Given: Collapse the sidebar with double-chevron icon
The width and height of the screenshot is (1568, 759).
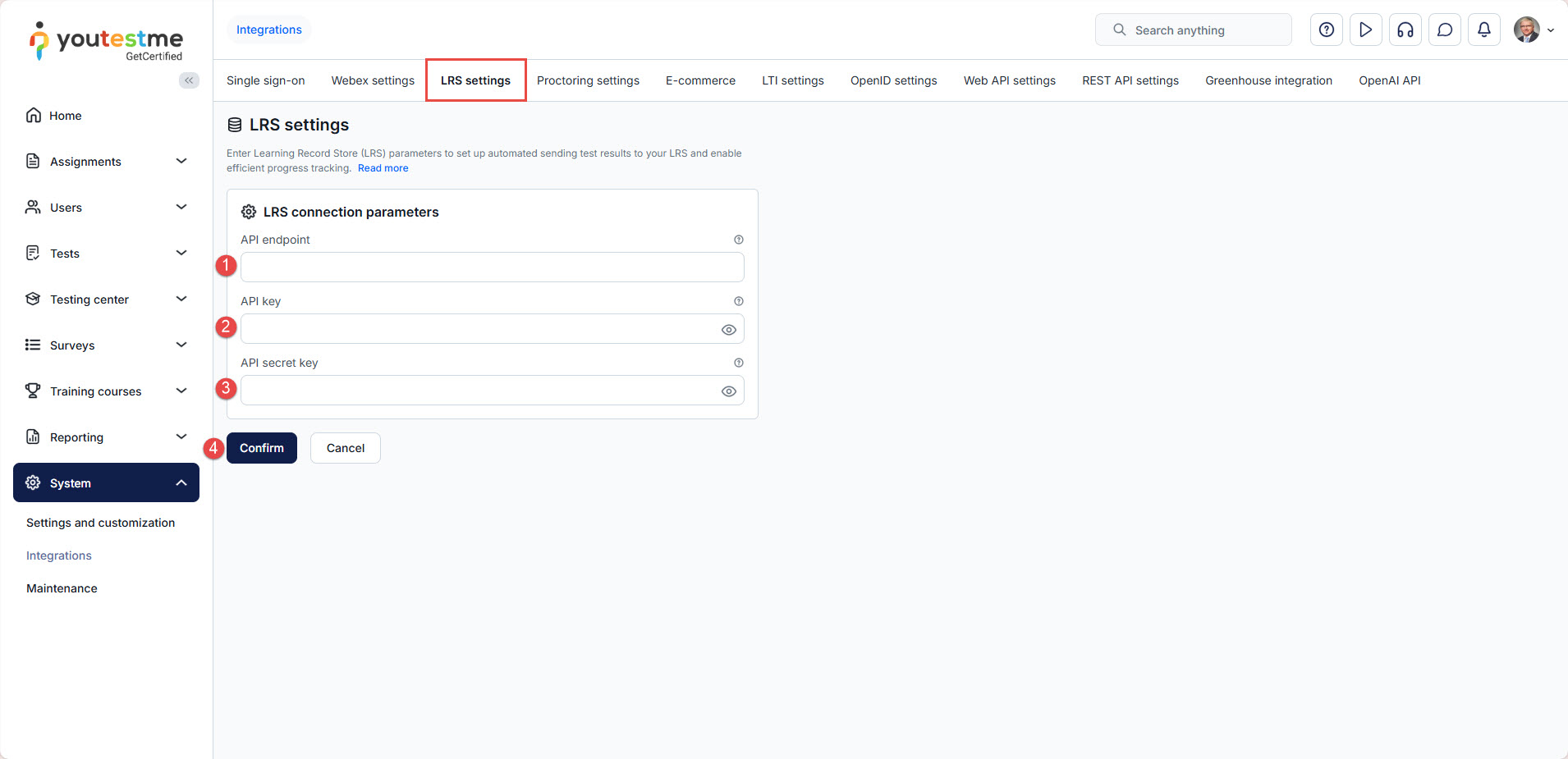Looking at the screenshot, I should [x=189, y=80].
